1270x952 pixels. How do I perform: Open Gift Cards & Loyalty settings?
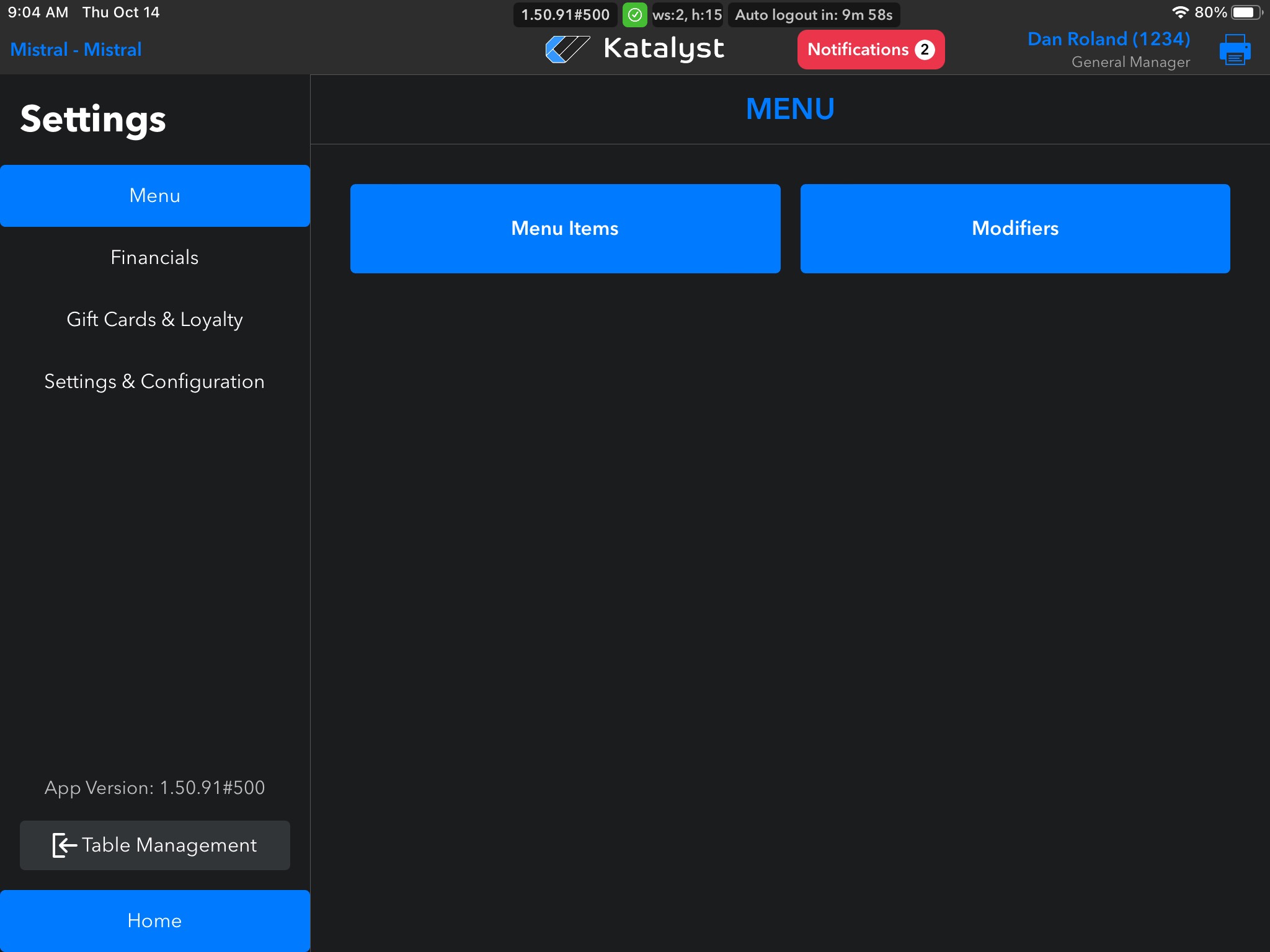click(x=155, y=320)
